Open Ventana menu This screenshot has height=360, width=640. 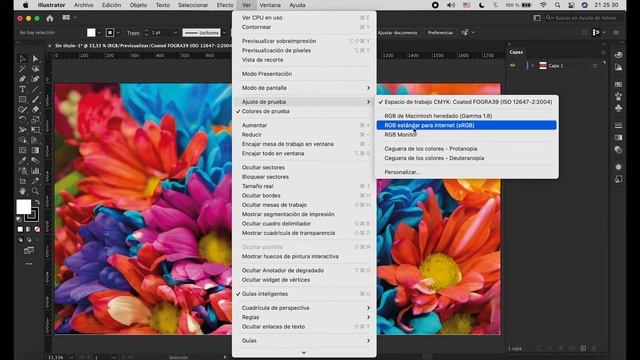270,5
